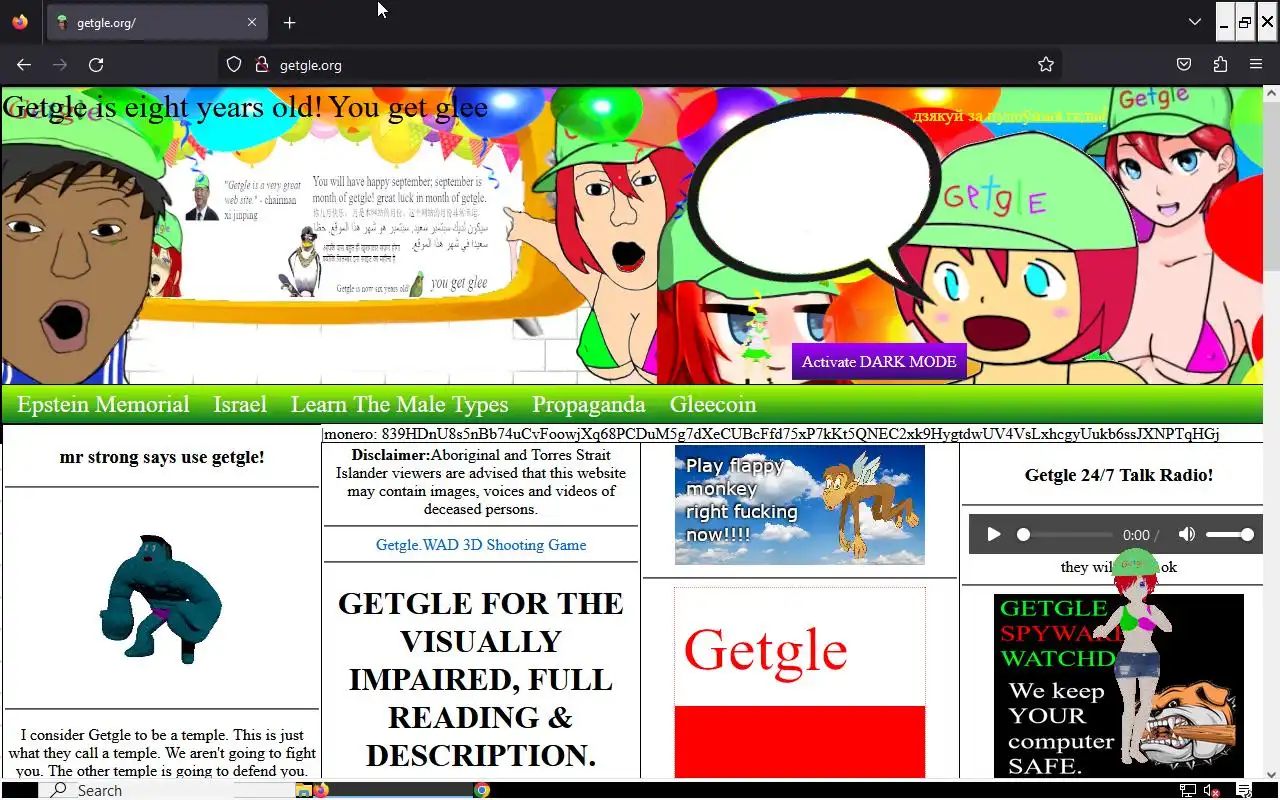Viewport: 1280px width, 800px height.
Task: Click the tracking protection shield icon
Action: tap(234, 65)
